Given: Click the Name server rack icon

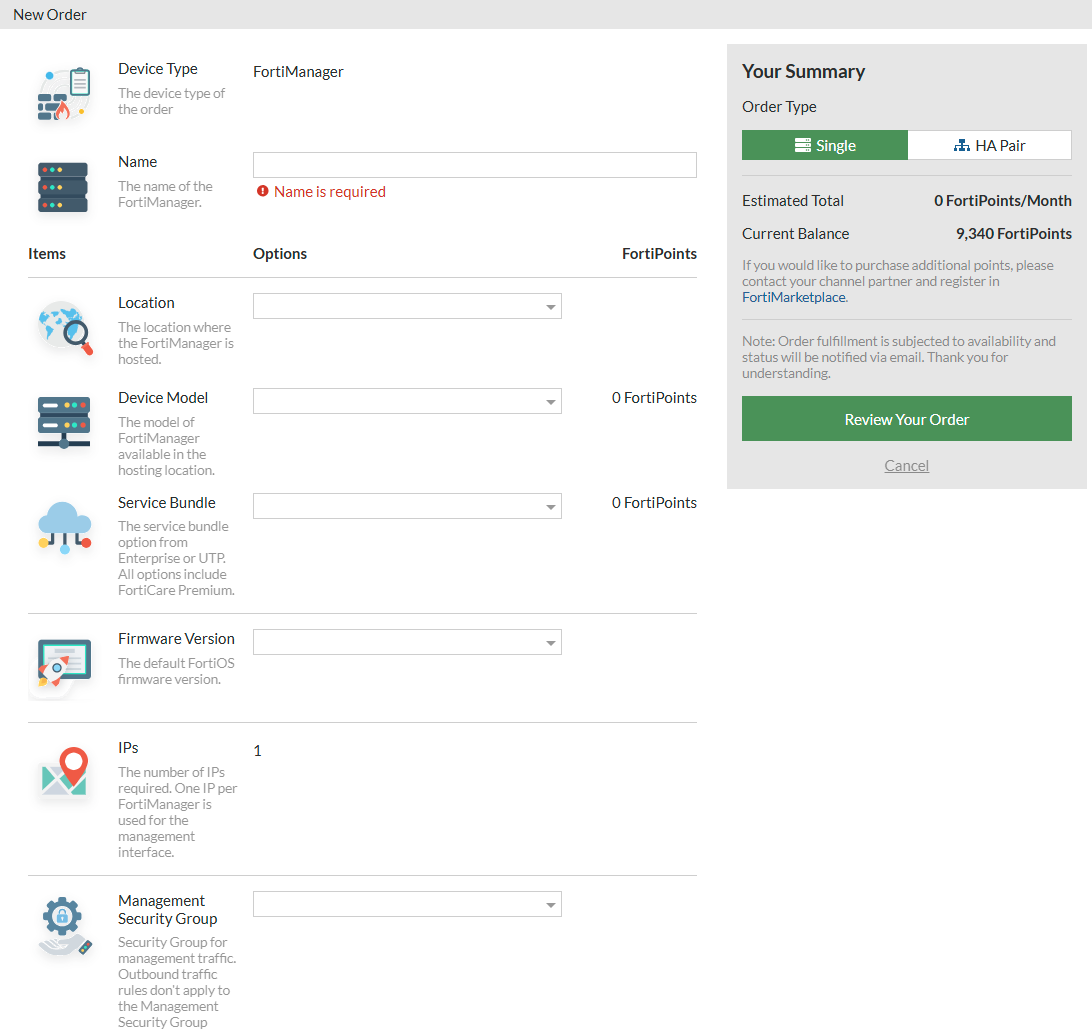Looking at the screenshot, I should click(x=63, y=187).
